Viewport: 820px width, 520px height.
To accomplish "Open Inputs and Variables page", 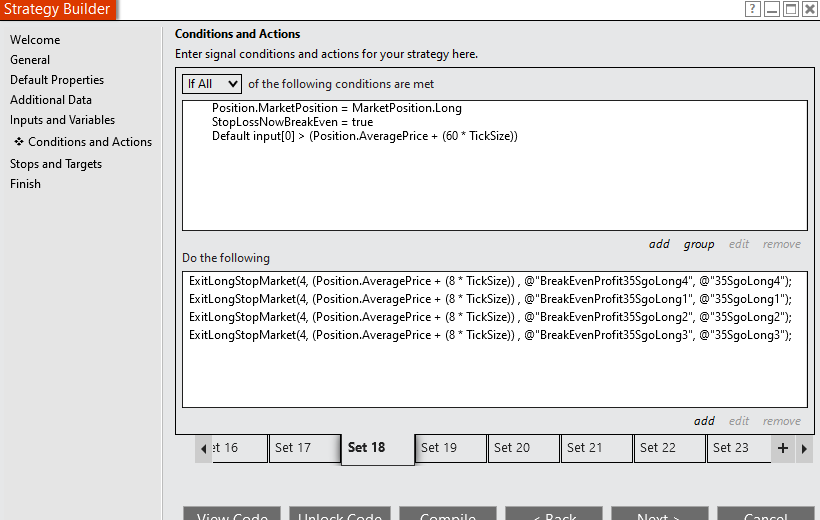I will point(62,120).
